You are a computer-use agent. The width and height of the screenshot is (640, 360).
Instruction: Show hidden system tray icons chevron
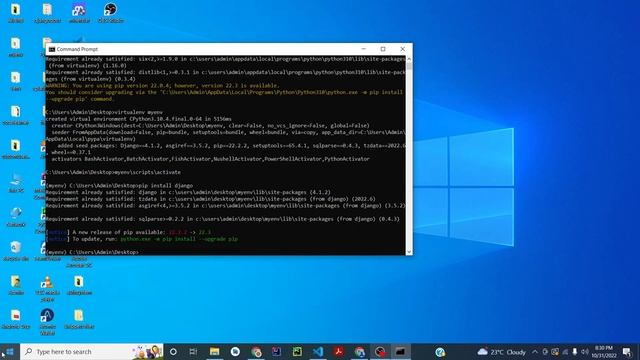pos(535,352)
